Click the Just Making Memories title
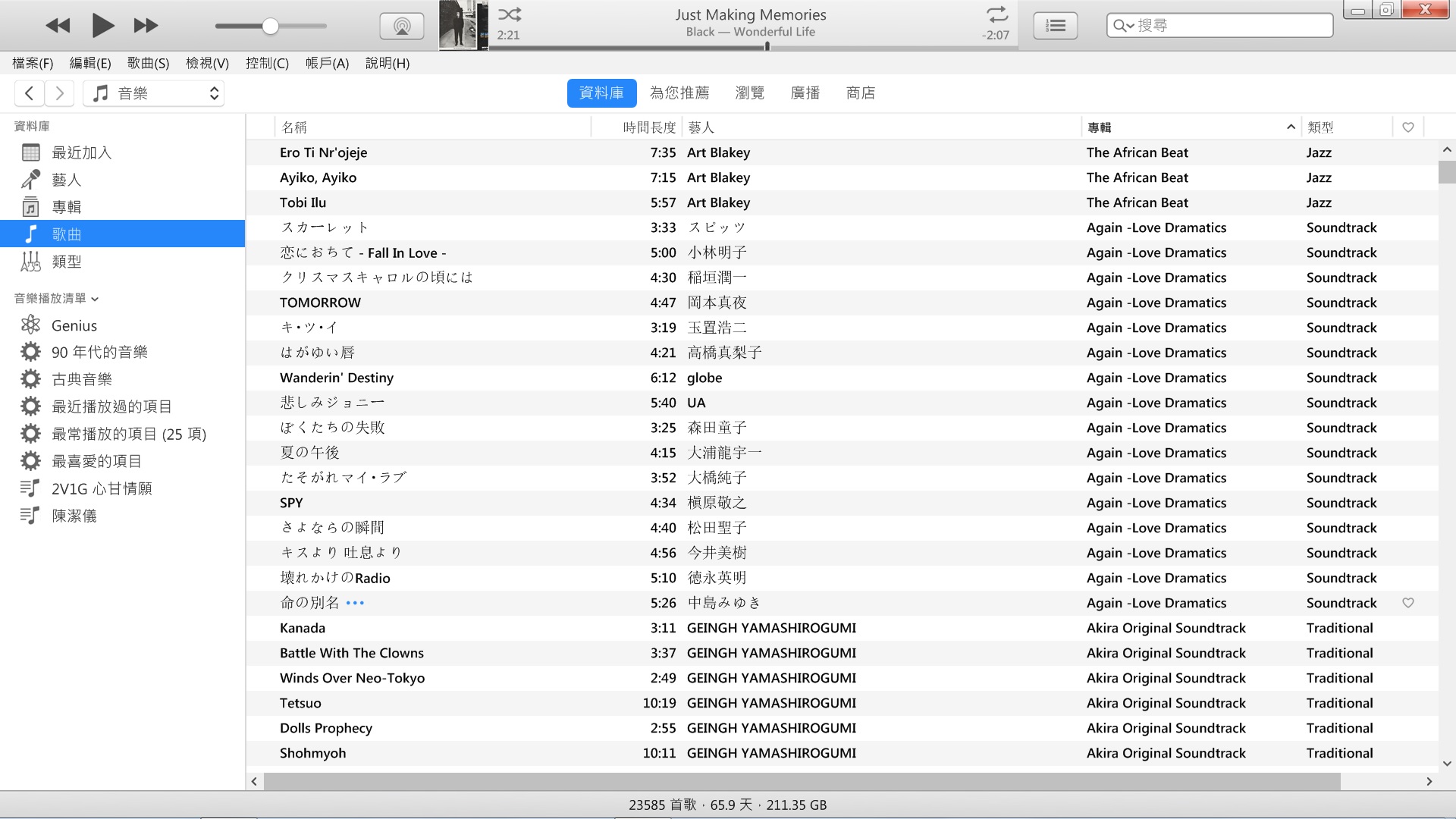The image size is (1456, 819). pyautogui.click(x=751, y=14)
